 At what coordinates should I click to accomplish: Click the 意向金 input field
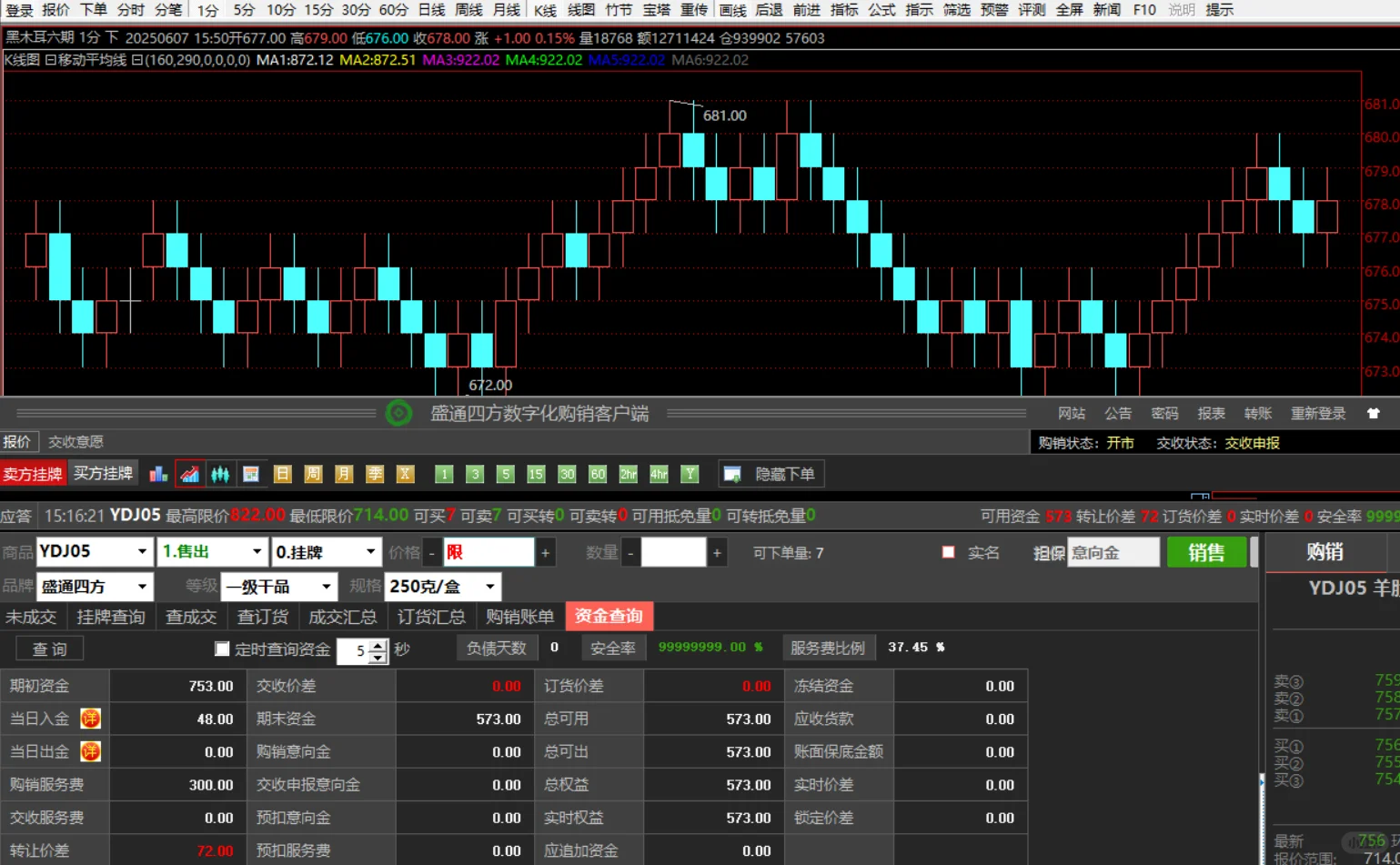coord(1113,552)
